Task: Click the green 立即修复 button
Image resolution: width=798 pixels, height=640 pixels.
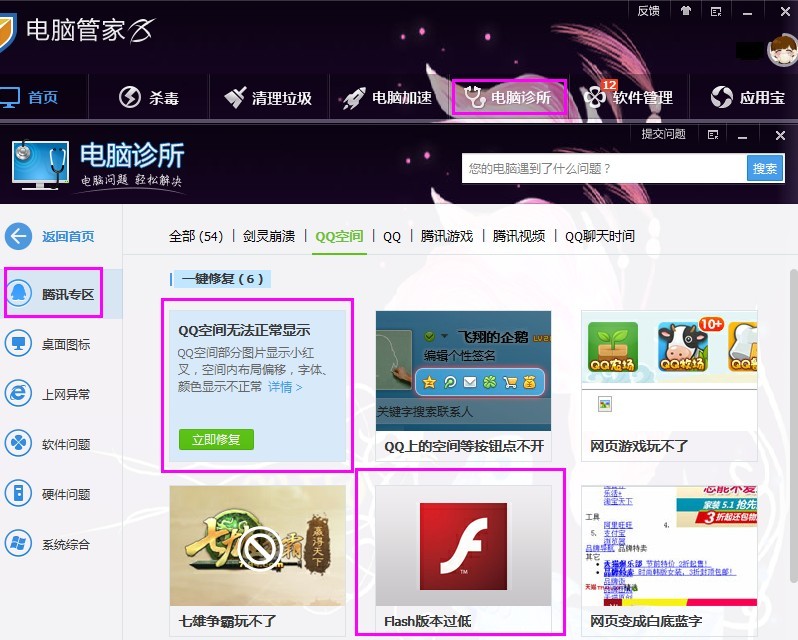Action: (216, 440)
